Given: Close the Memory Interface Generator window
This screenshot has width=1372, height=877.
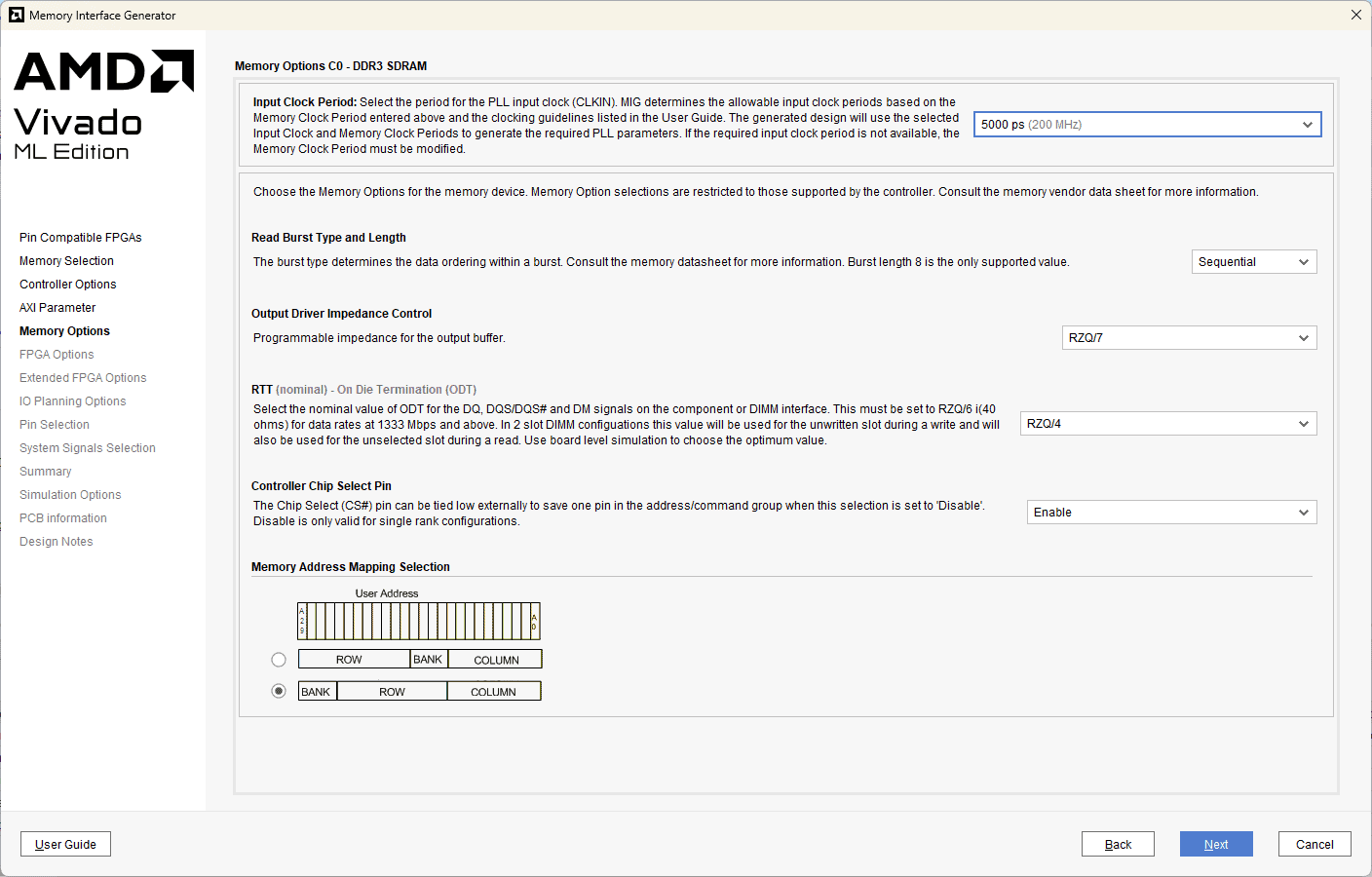Looking at the screenshot, I should (1355, 15).
